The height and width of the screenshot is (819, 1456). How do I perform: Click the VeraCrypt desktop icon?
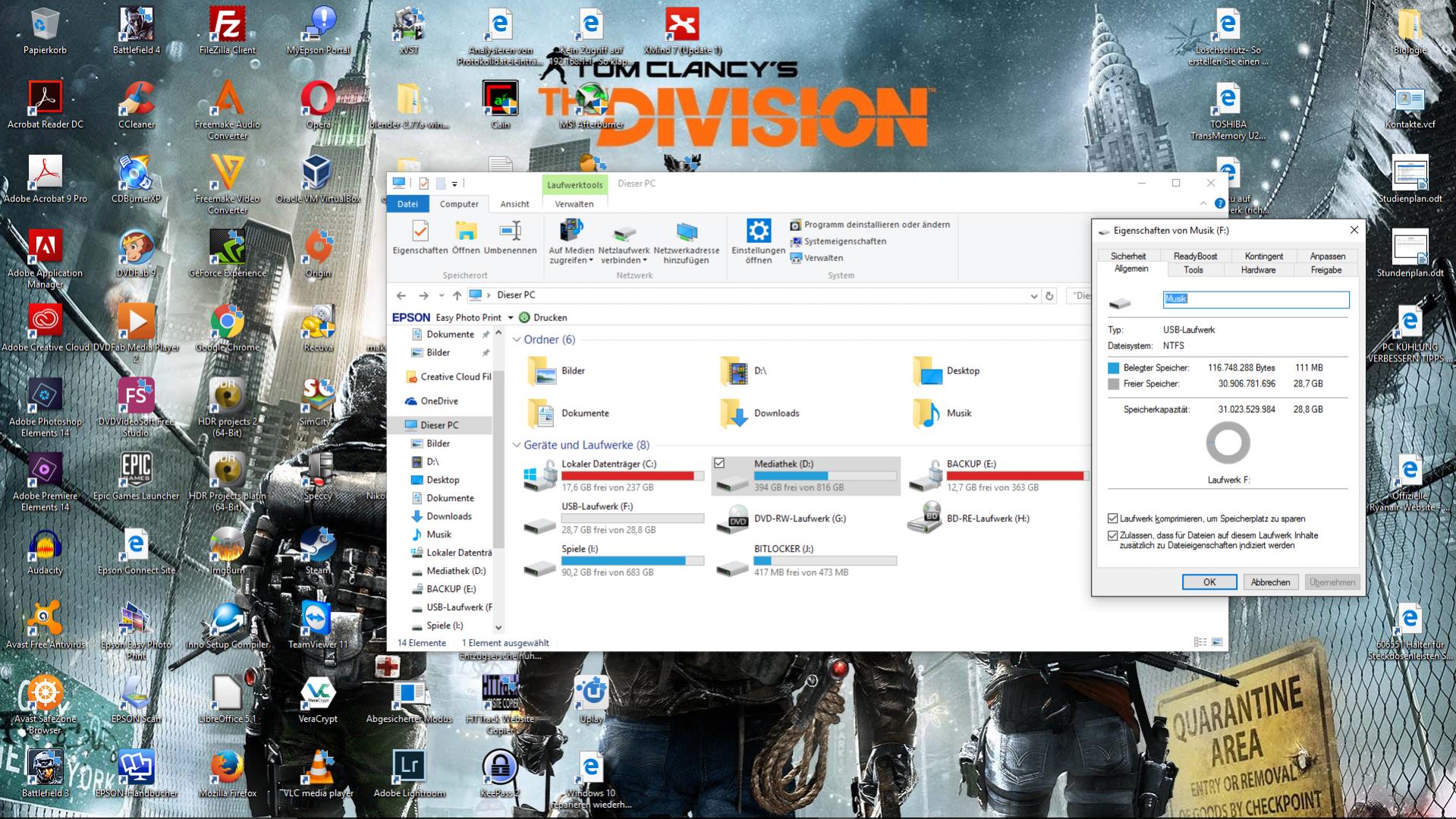[x=319, y=701]
